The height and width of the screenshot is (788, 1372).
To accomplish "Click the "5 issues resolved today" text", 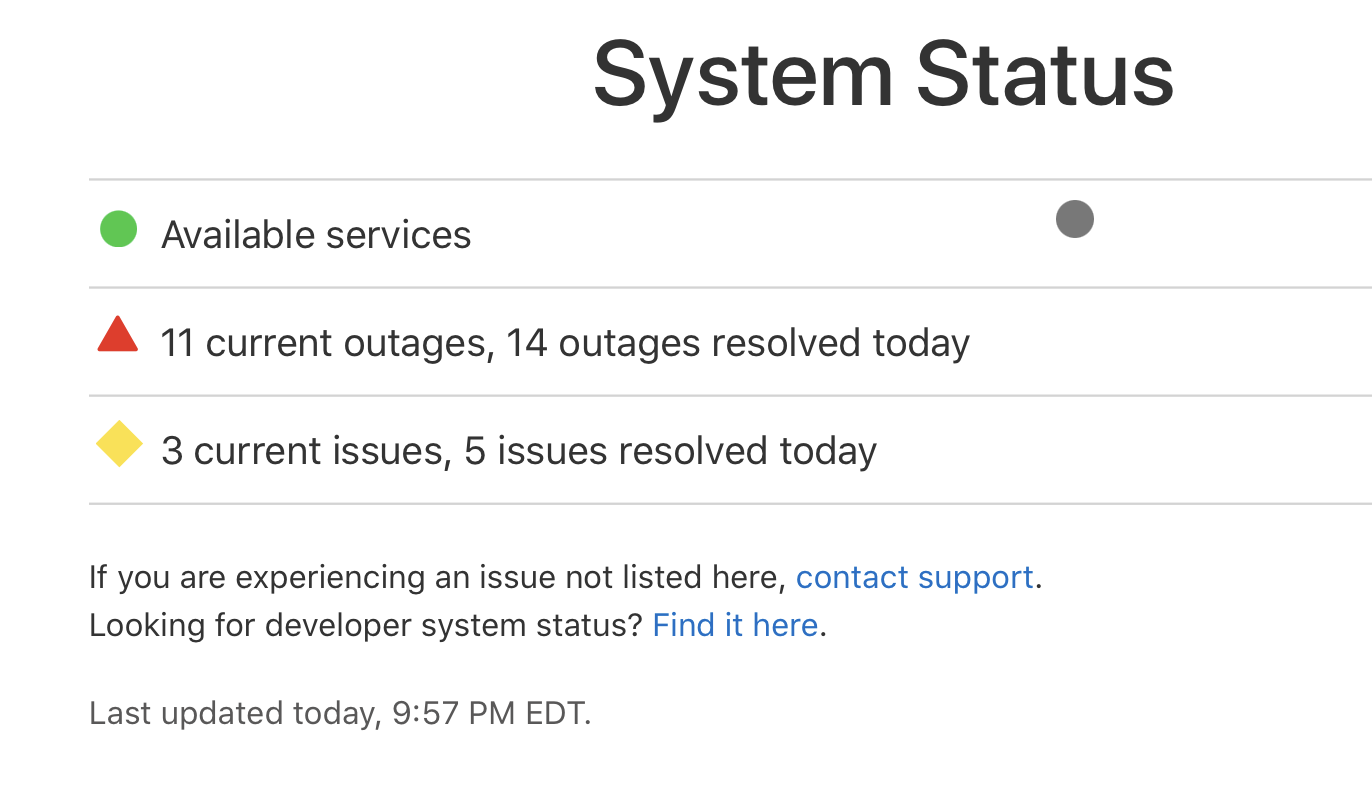I will click(670, 451).
